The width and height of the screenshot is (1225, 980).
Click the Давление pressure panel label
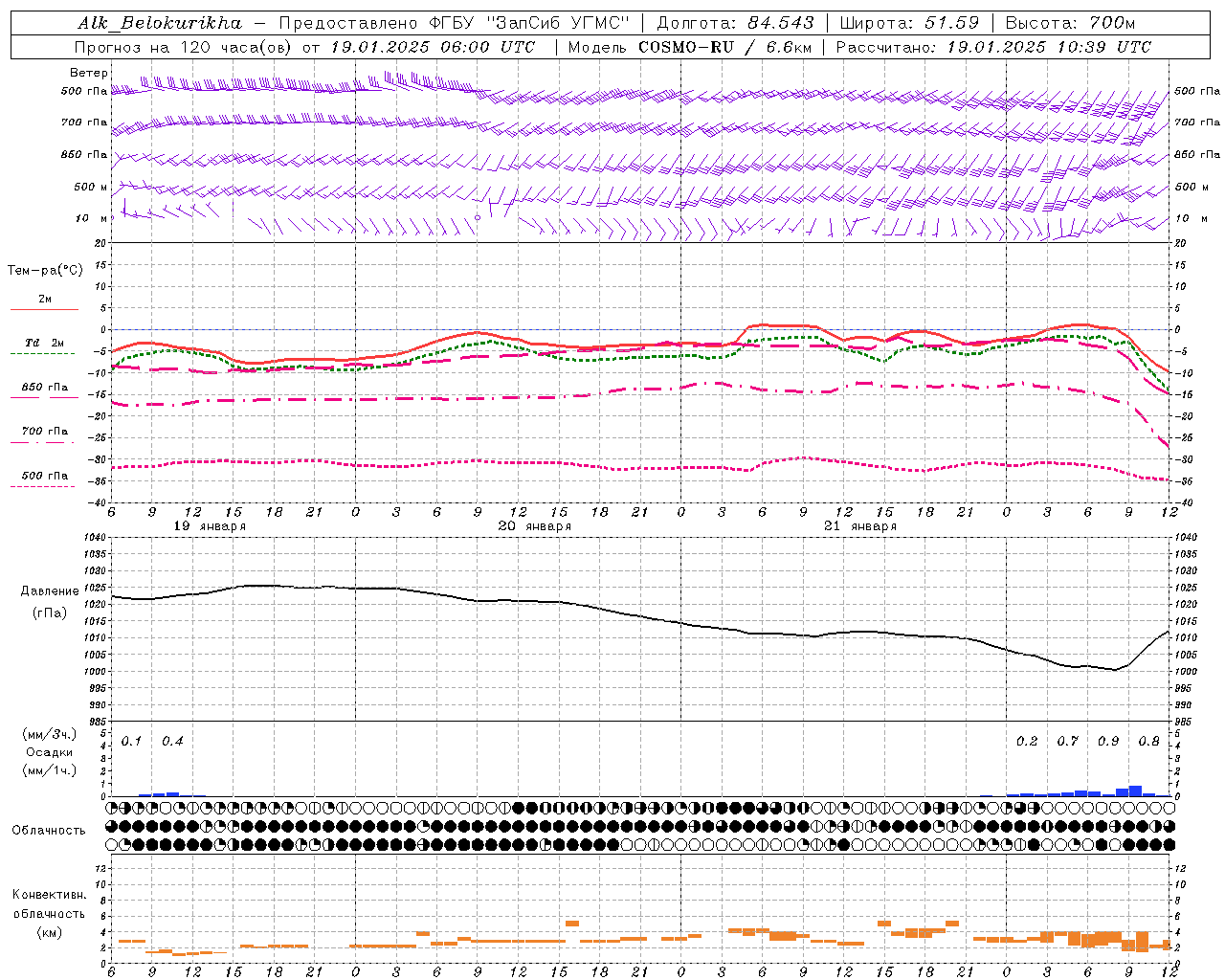pos(50,591)
